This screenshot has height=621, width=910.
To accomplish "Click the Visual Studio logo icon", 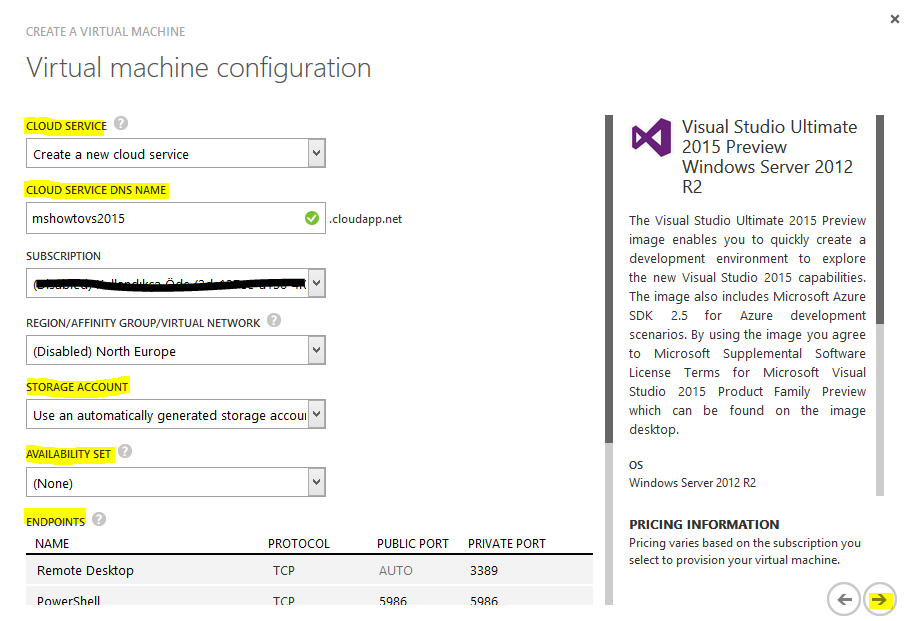I will [x=651, y=137].
